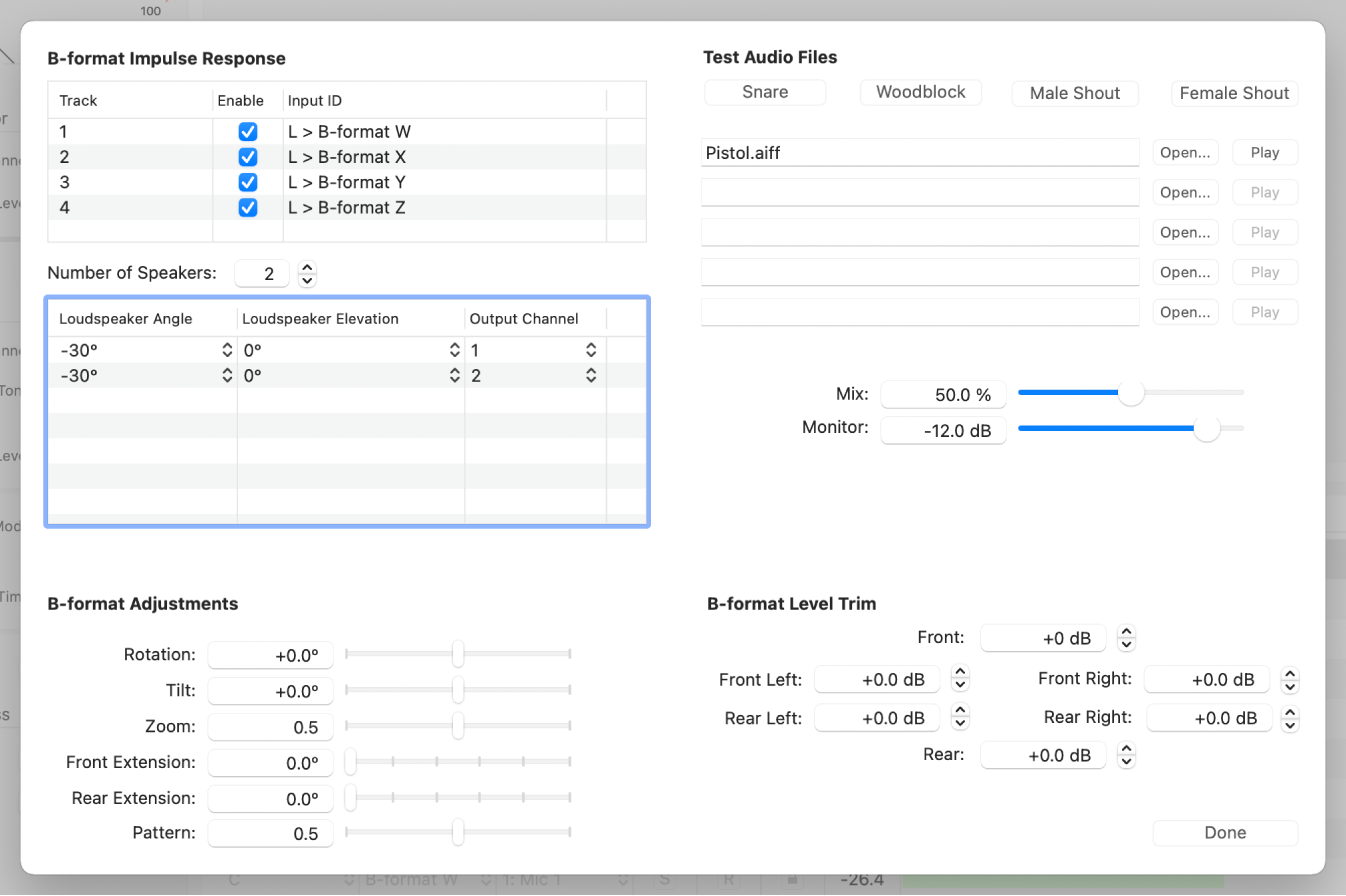Play the Pistol.aiff file
The width and height of the screenshot is (1346, 896).
[x=1265, y=153]
